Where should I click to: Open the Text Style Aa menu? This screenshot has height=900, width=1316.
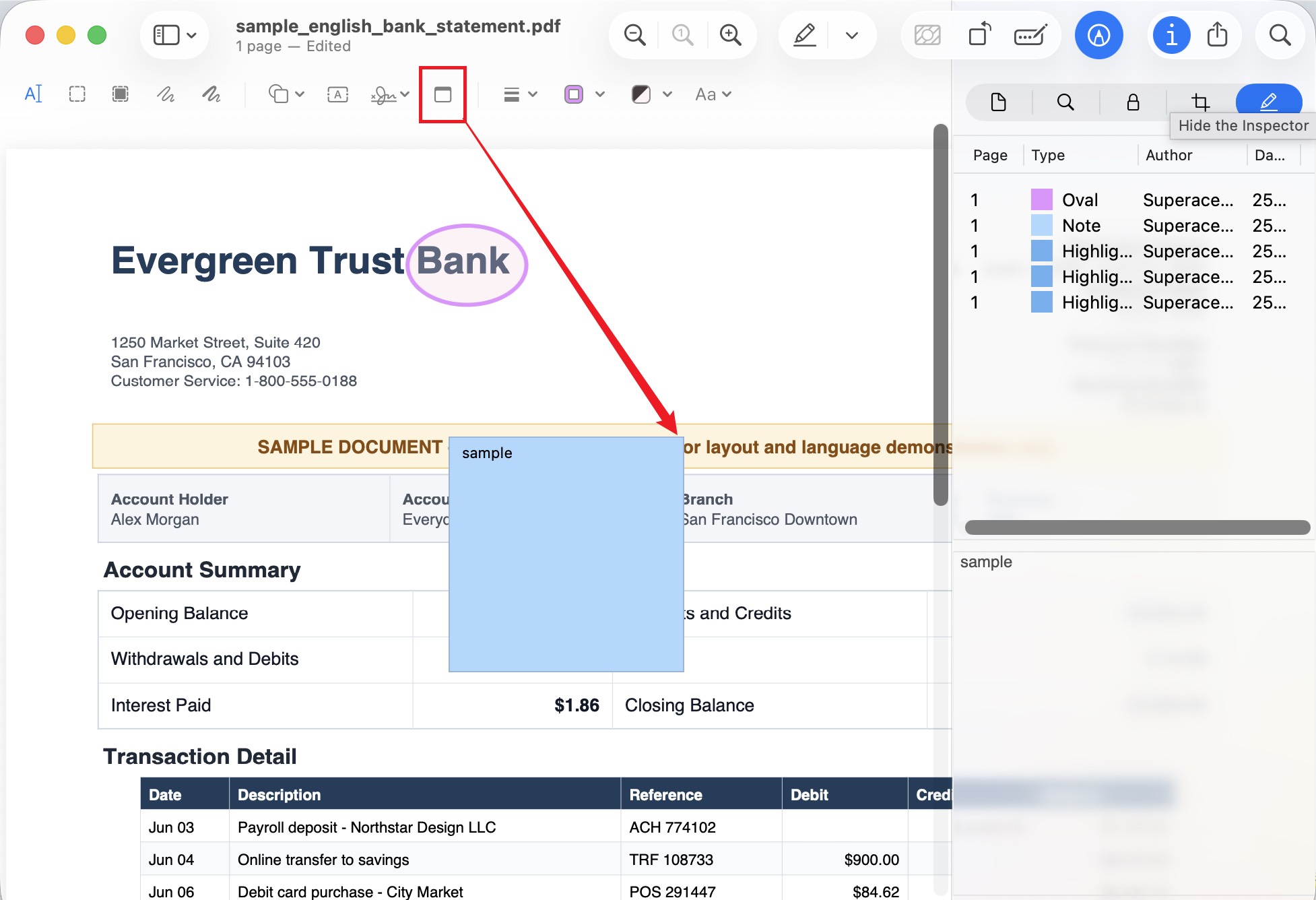pyautogui.click(x=713, y=94)
